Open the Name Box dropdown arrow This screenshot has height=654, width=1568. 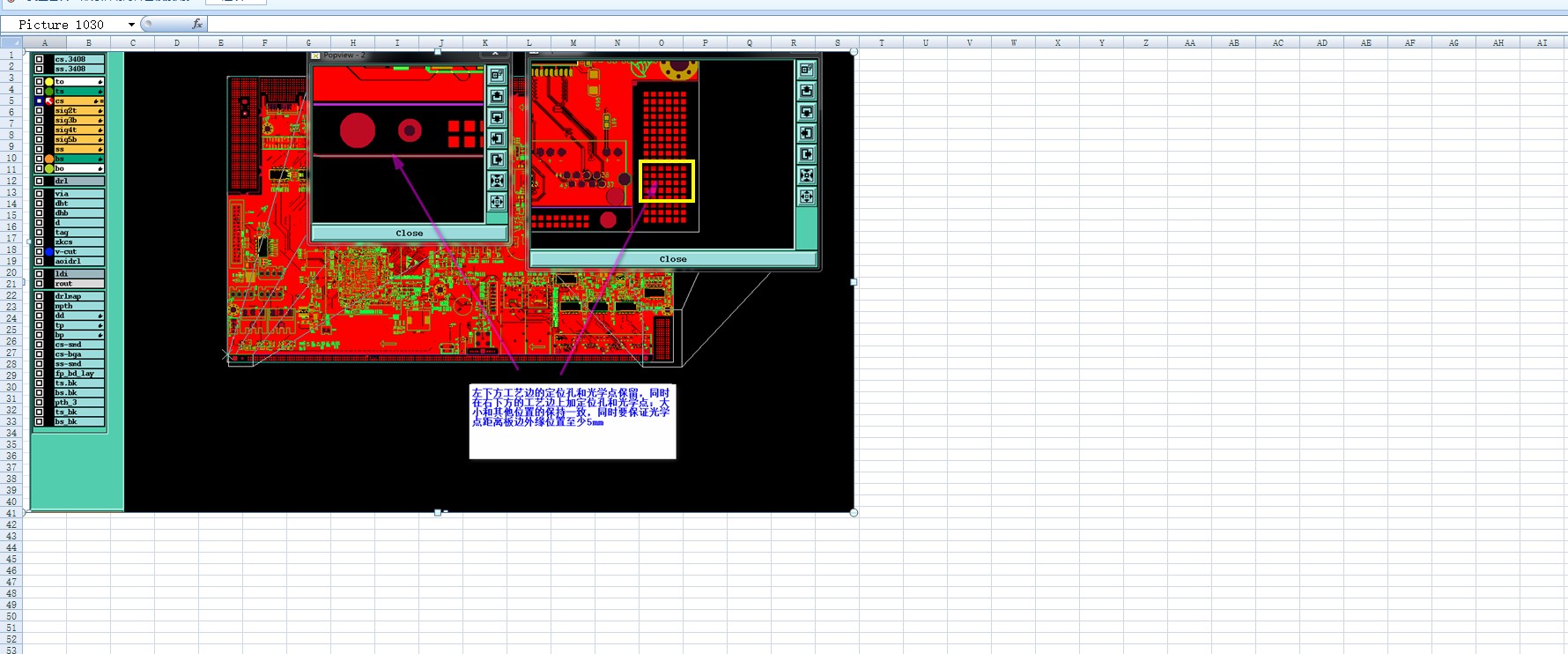131,25
